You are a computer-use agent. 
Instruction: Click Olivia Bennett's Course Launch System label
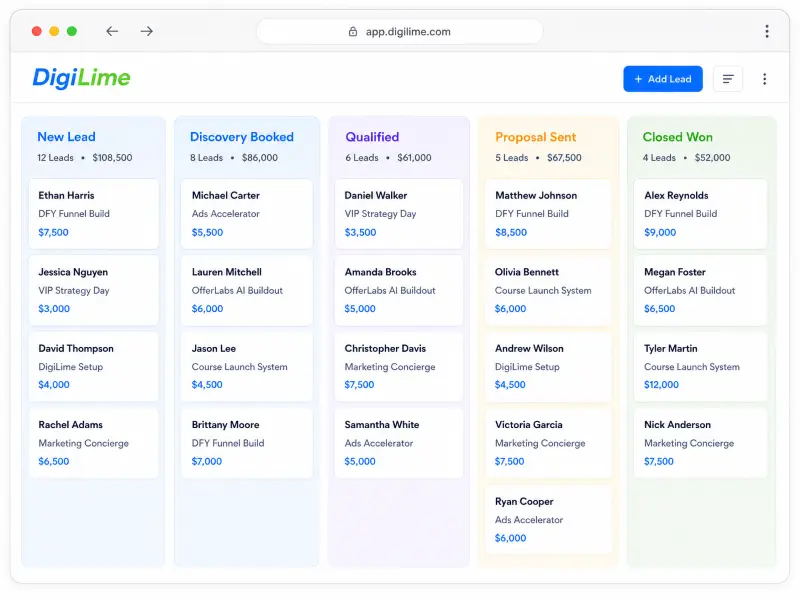pos(543,290)
